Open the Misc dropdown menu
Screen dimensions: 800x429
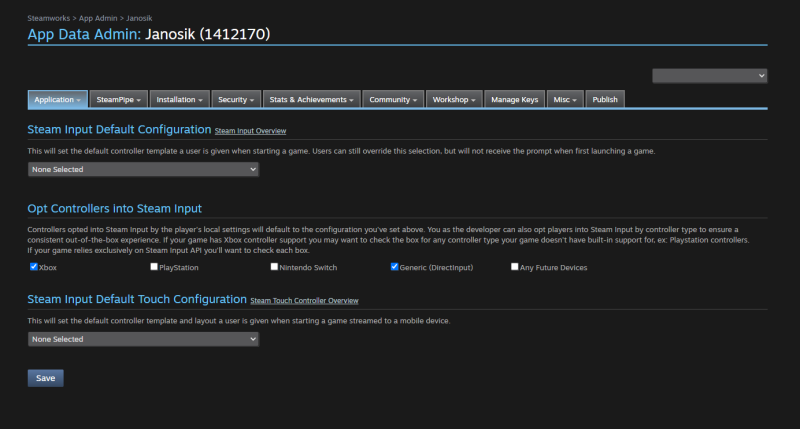[565, 99]
